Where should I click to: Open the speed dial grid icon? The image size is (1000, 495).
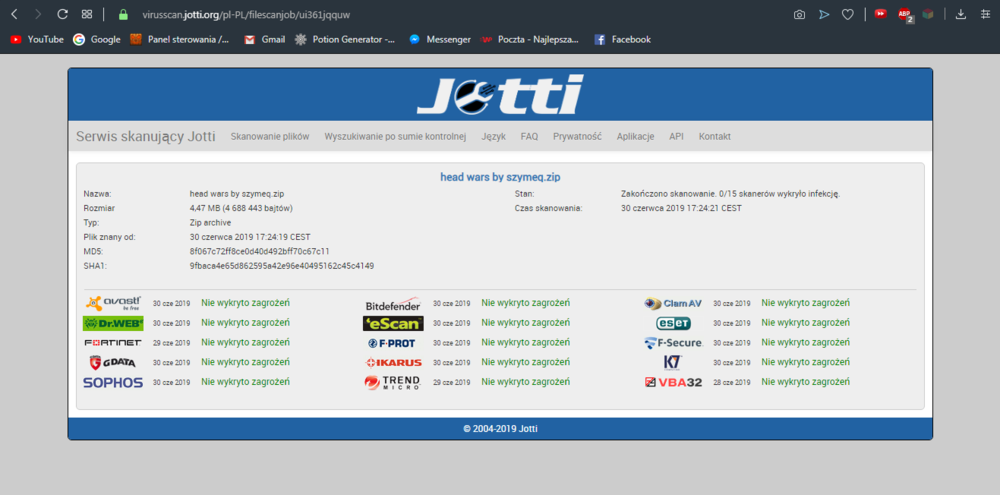click(x=87, y=14)
